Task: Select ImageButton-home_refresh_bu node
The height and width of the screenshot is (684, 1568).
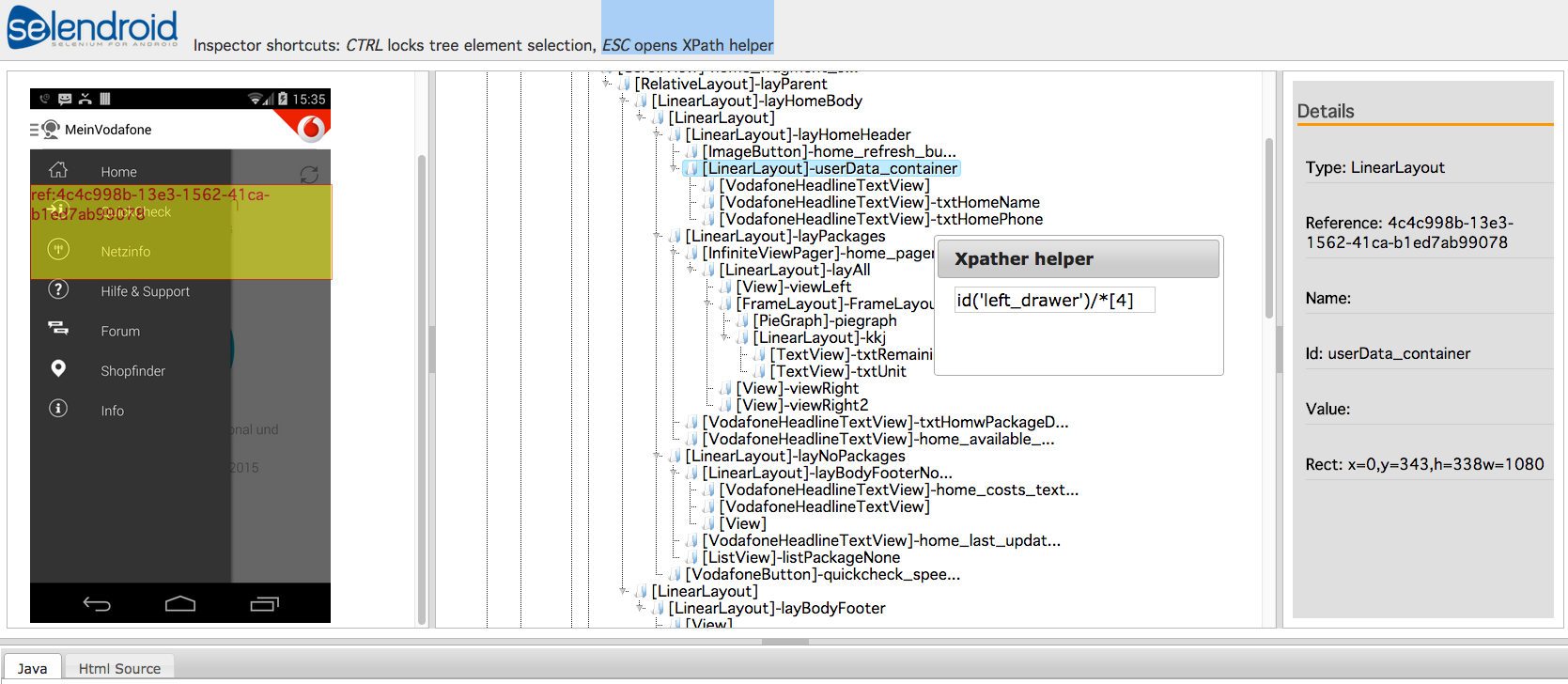Action: 830,151
